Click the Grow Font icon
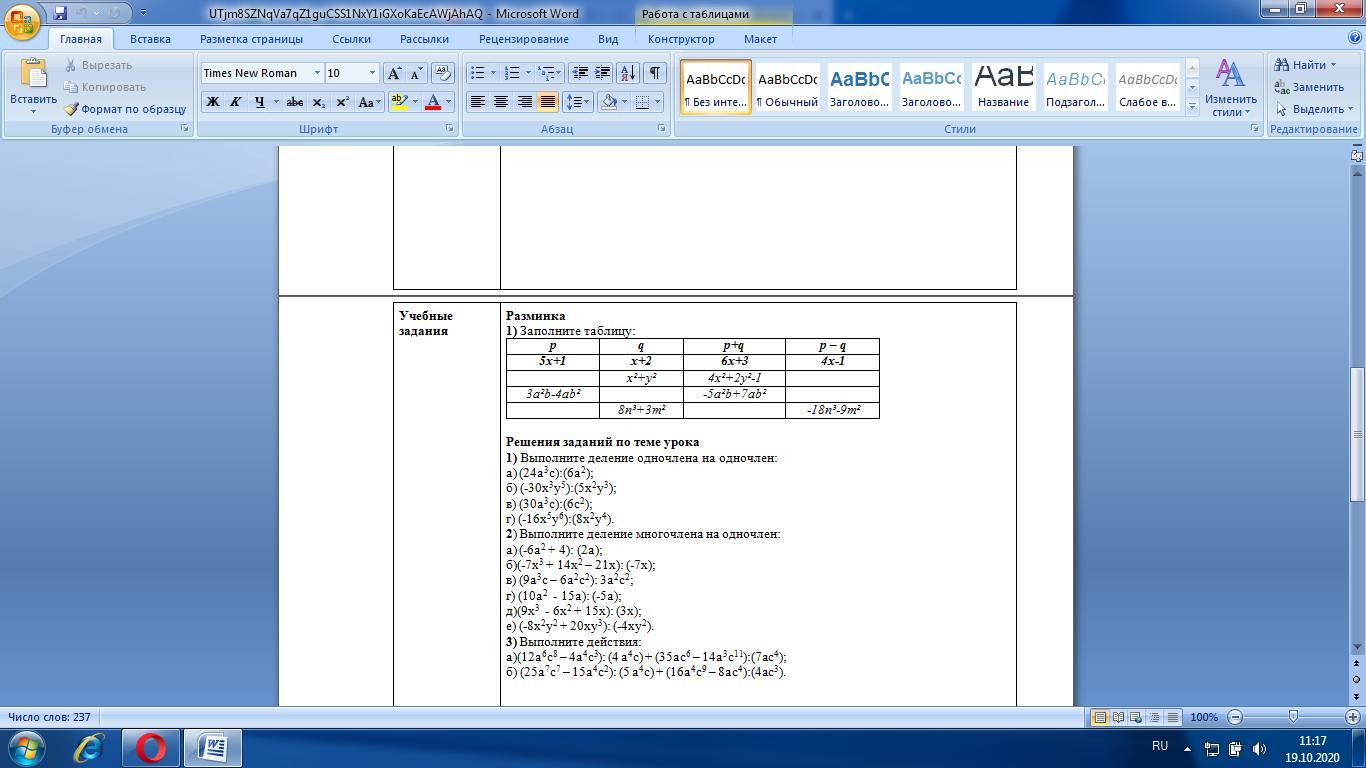This screenshot has width=1366, height=768. click(x=395, y=73)
